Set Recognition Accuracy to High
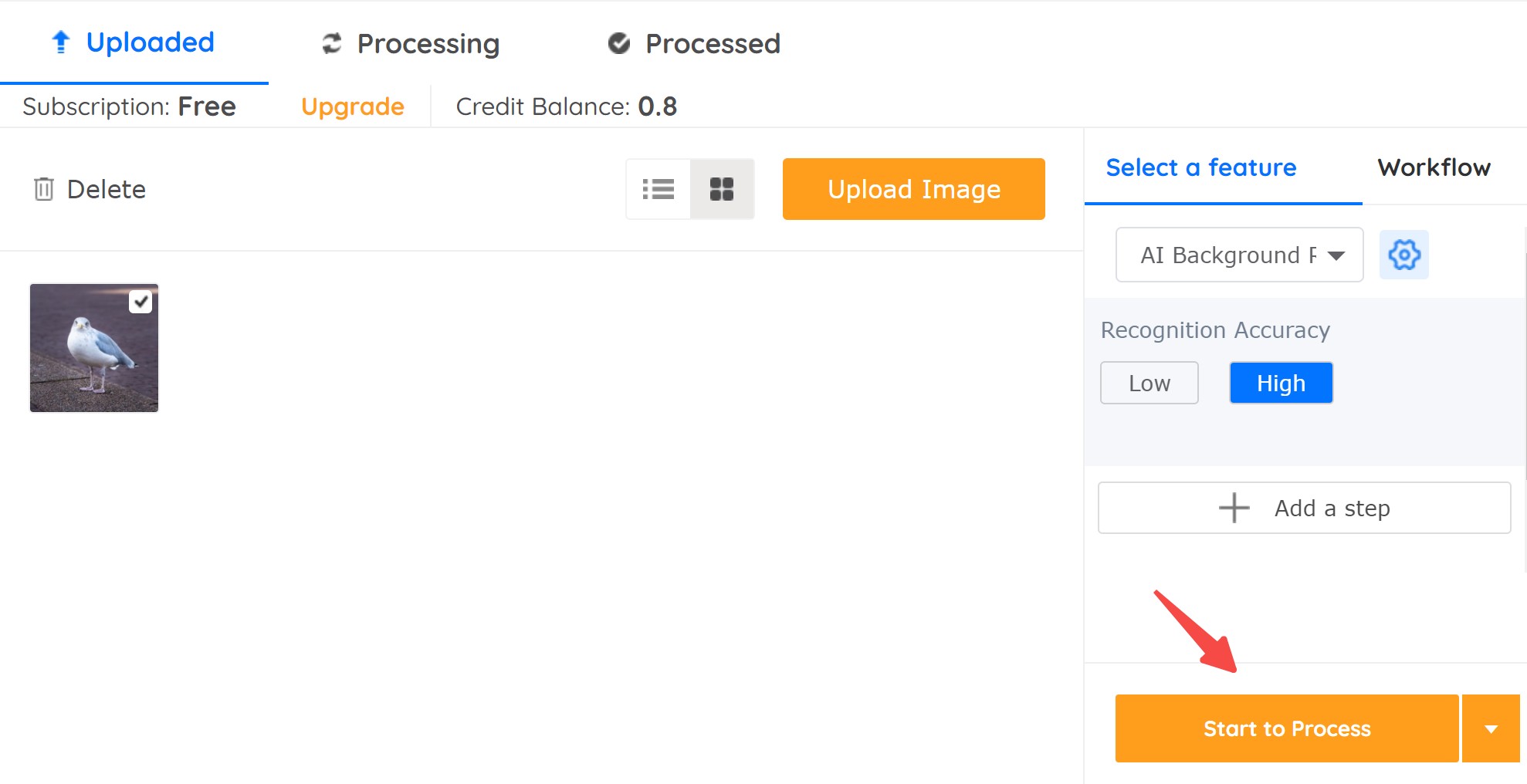The image size is (1527, 784). click(1282, 383)
